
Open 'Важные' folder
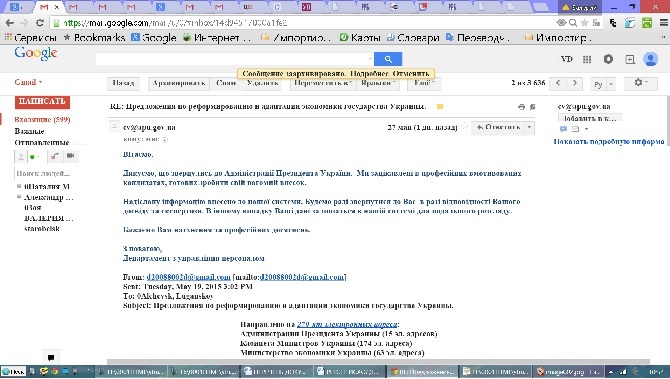point(29,131)
